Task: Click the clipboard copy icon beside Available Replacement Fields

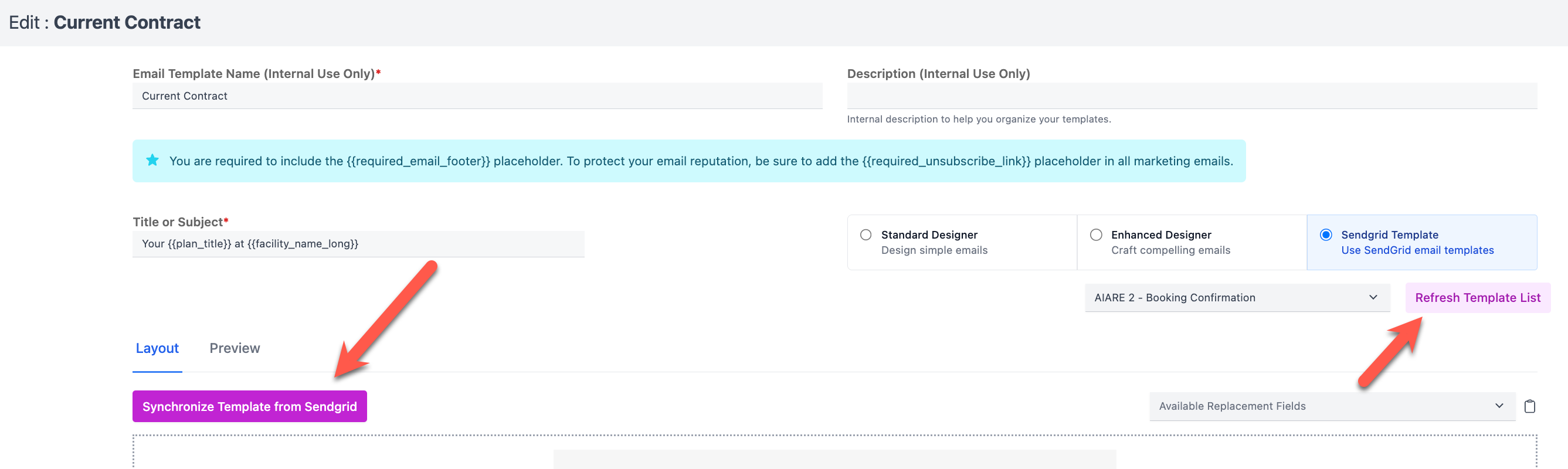Action: [x=1529, y=406]
